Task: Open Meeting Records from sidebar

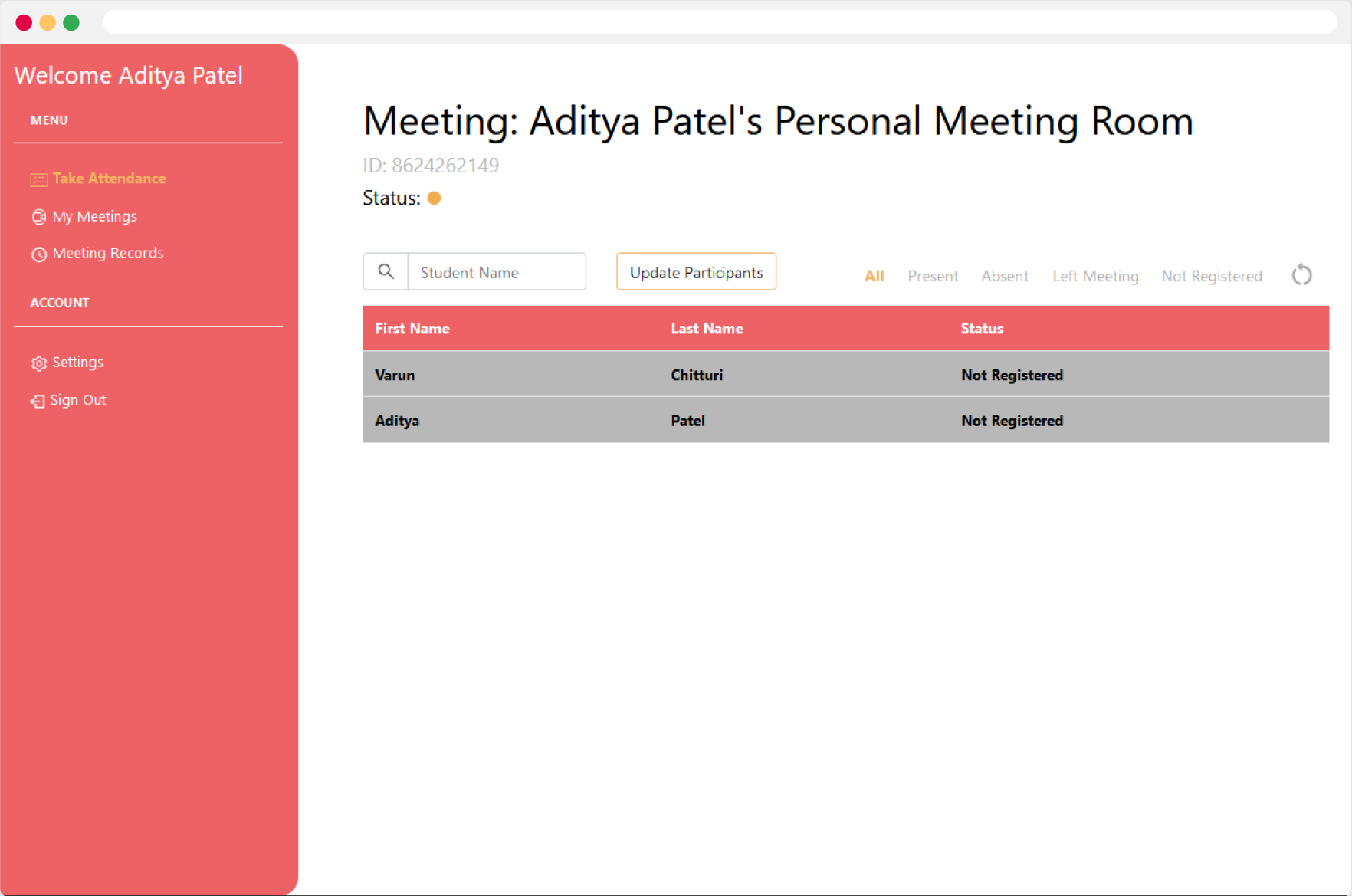Action: (x=108, y=254)
